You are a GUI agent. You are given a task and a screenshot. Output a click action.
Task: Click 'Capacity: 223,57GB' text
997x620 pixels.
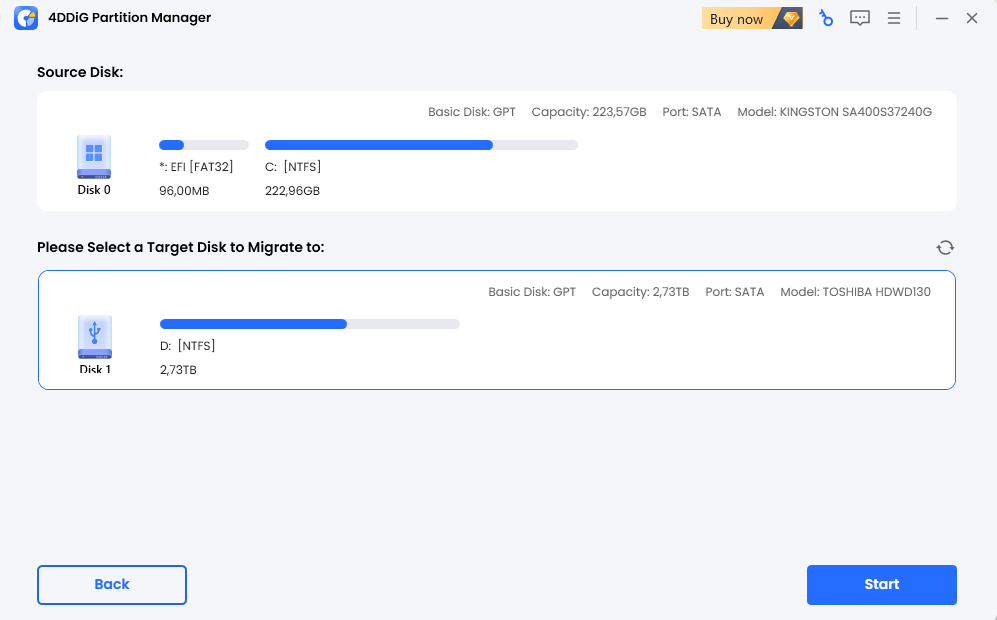589,112
